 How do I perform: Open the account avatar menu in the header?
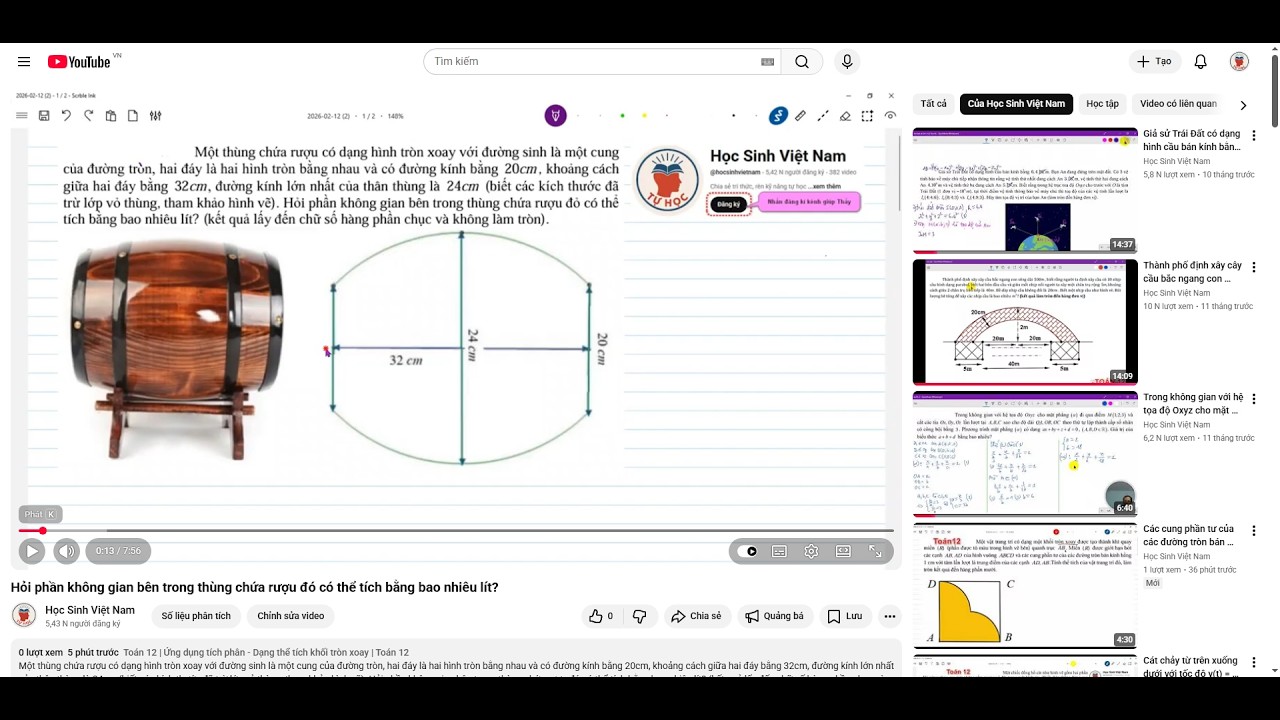pyautogui.click(x=1239, y=62)
